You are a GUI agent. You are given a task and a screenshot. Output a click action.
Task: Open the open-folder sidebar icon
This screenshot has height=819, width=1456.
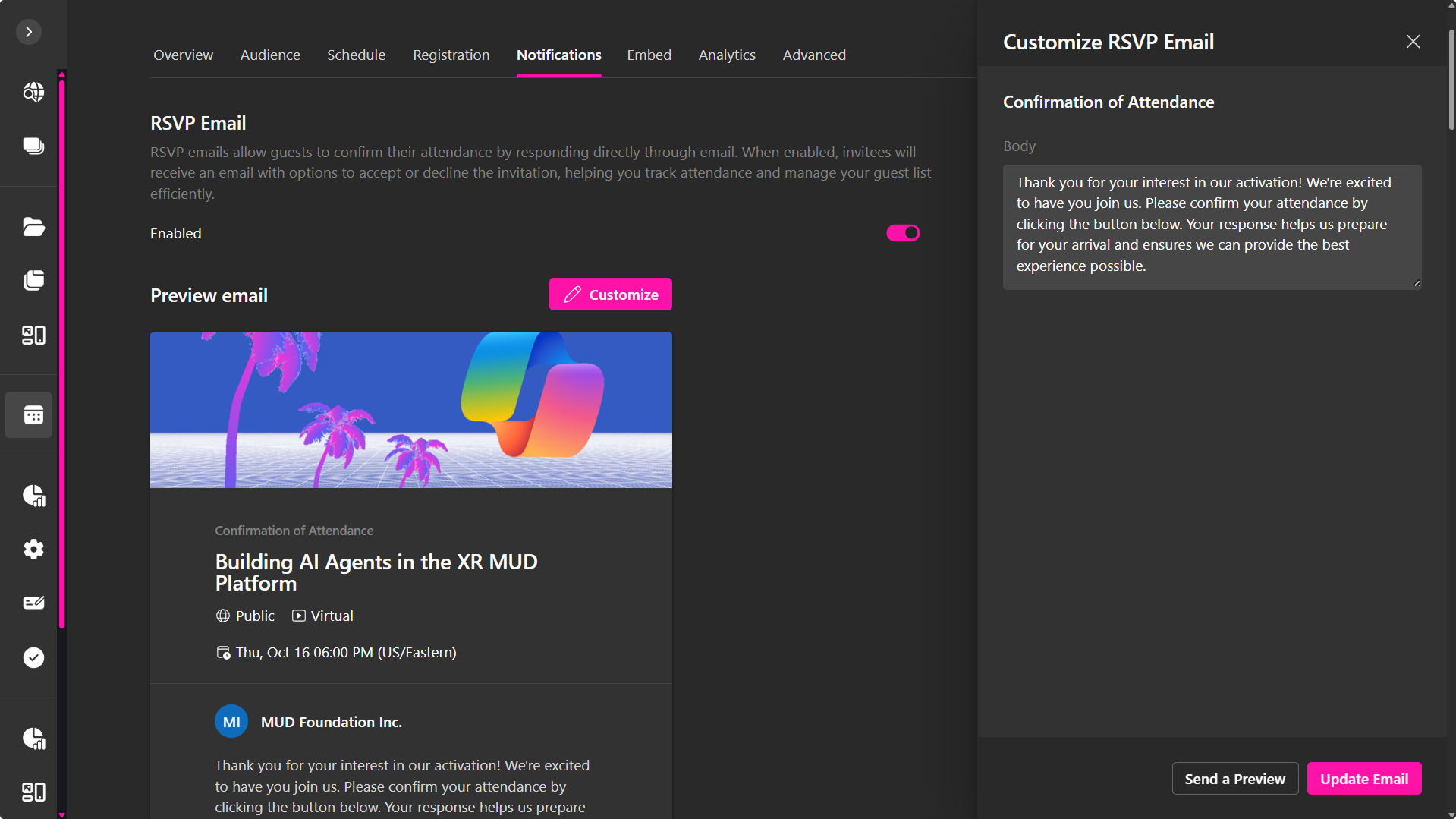[33, 226]
